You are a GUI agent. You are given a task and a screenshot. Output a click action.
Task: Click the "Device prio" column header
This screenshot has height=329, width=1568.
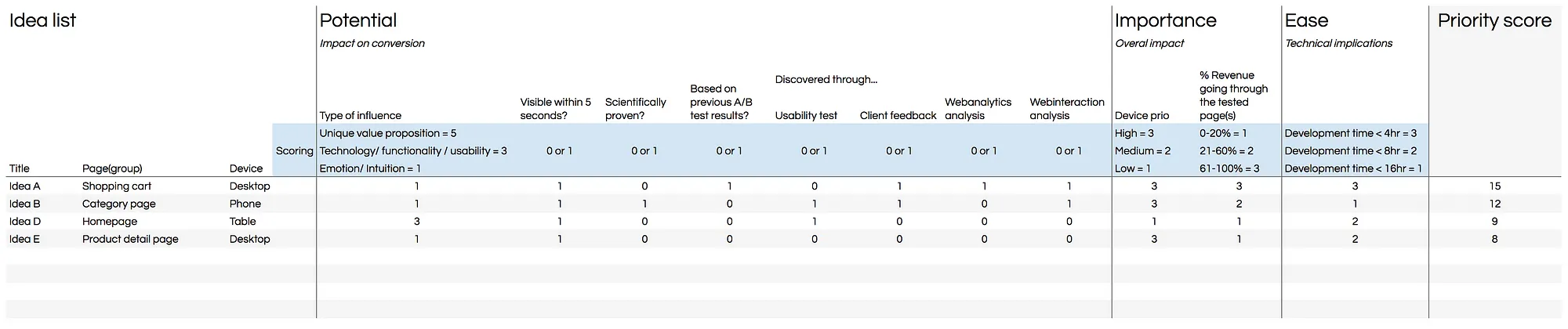[1142, 116]
